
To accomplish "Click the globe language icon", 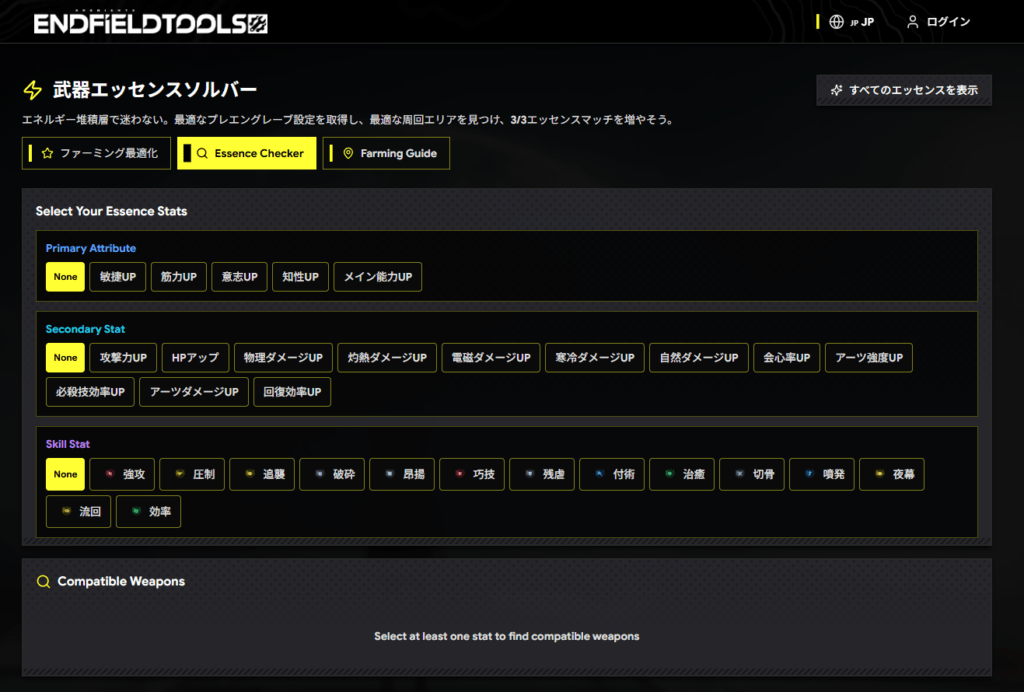I will click(x=836, y=22).
